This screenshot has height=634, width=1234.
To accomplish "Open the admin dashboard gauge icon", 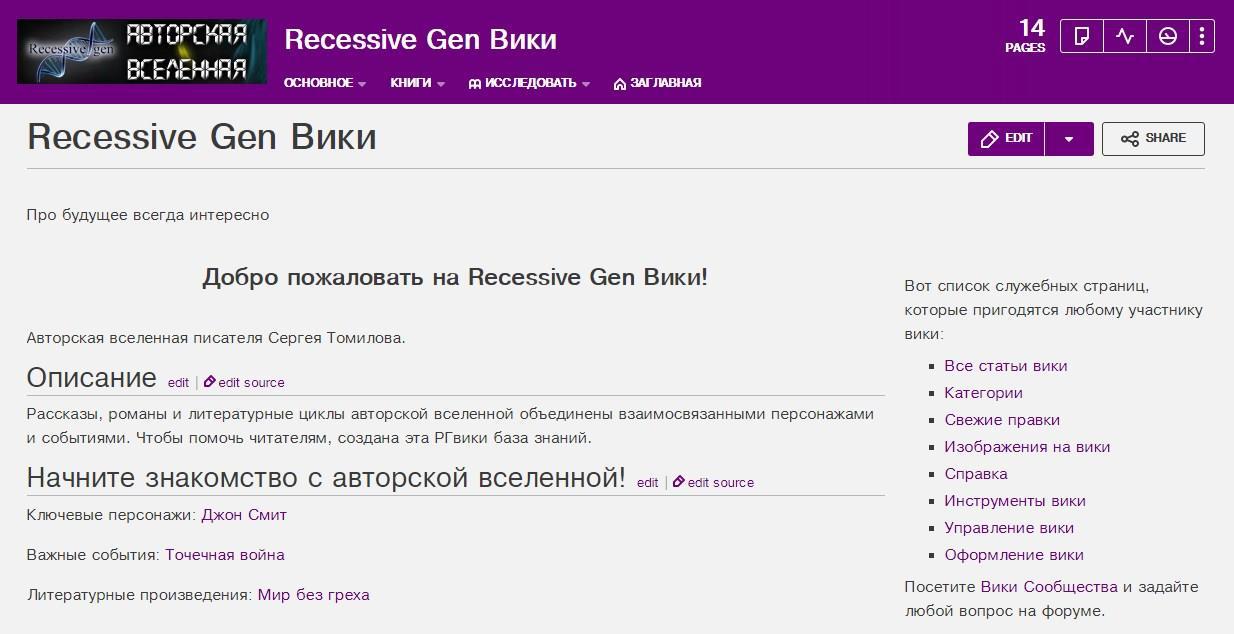I will (1167, 37).
